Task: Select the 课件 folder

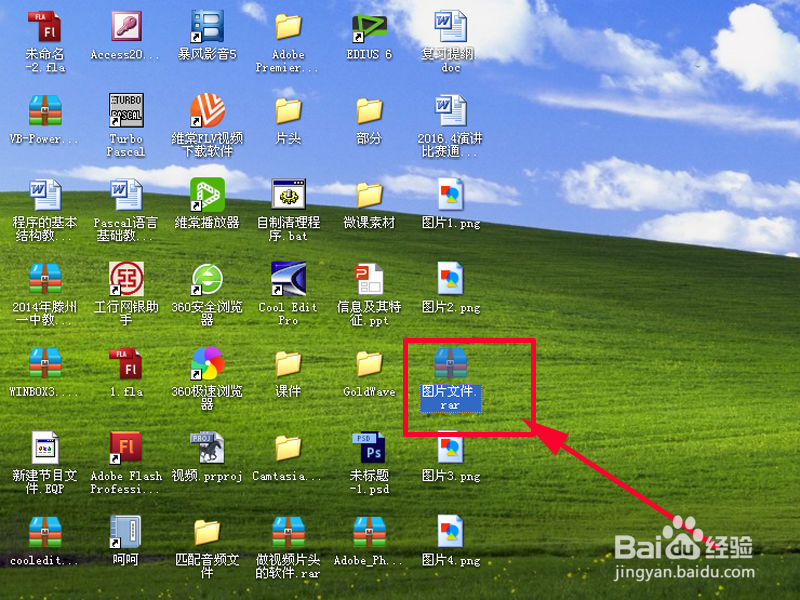Action: (288, 364)
